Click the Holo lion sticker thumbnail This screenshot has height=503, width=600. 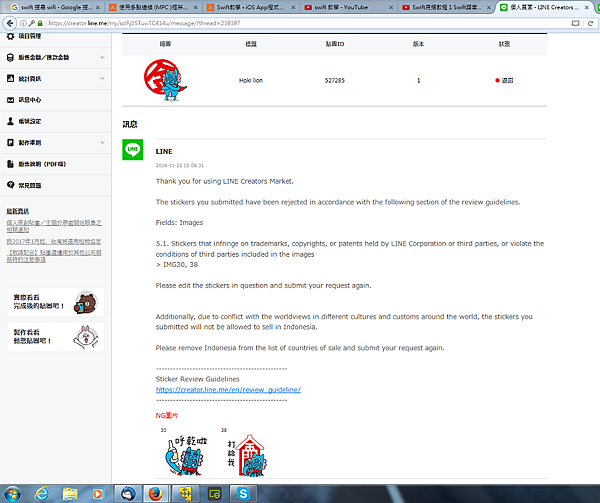(165, 80)
